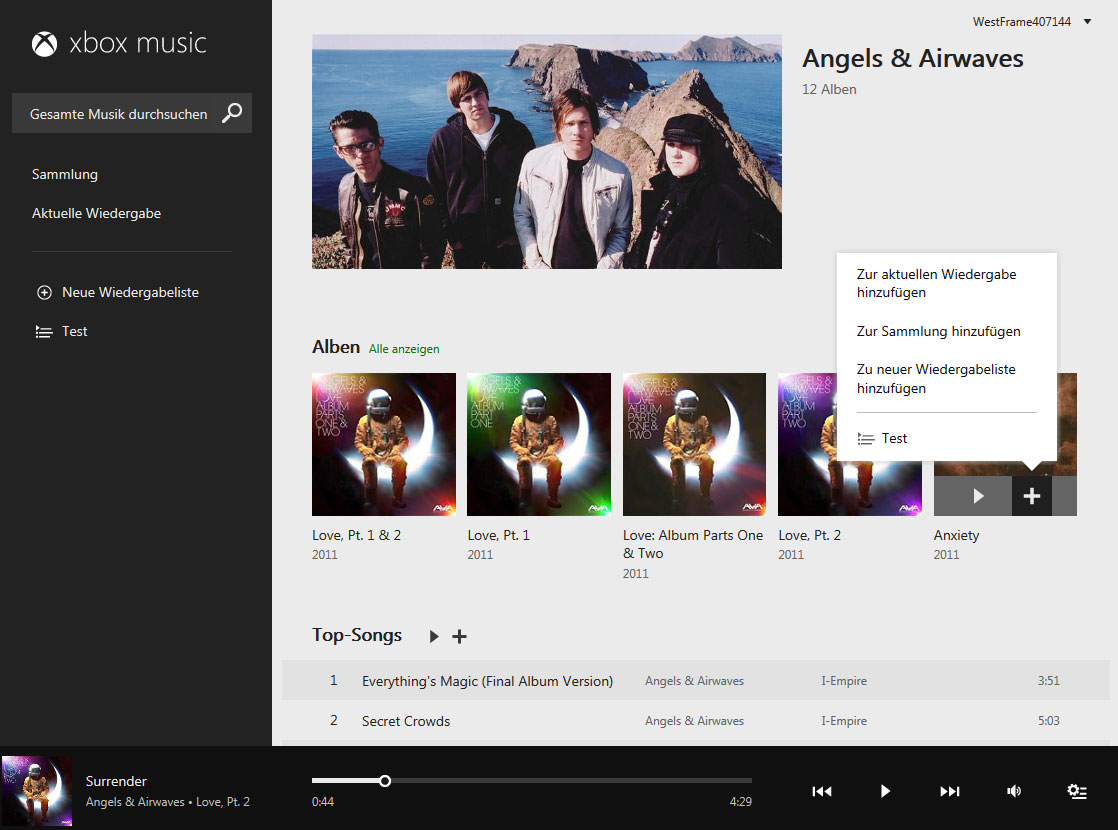Screen dimensions: 1118x830
Task: Click the plus circle icon beside Neue Wiedergabeliste
Action: click(44, 292)
